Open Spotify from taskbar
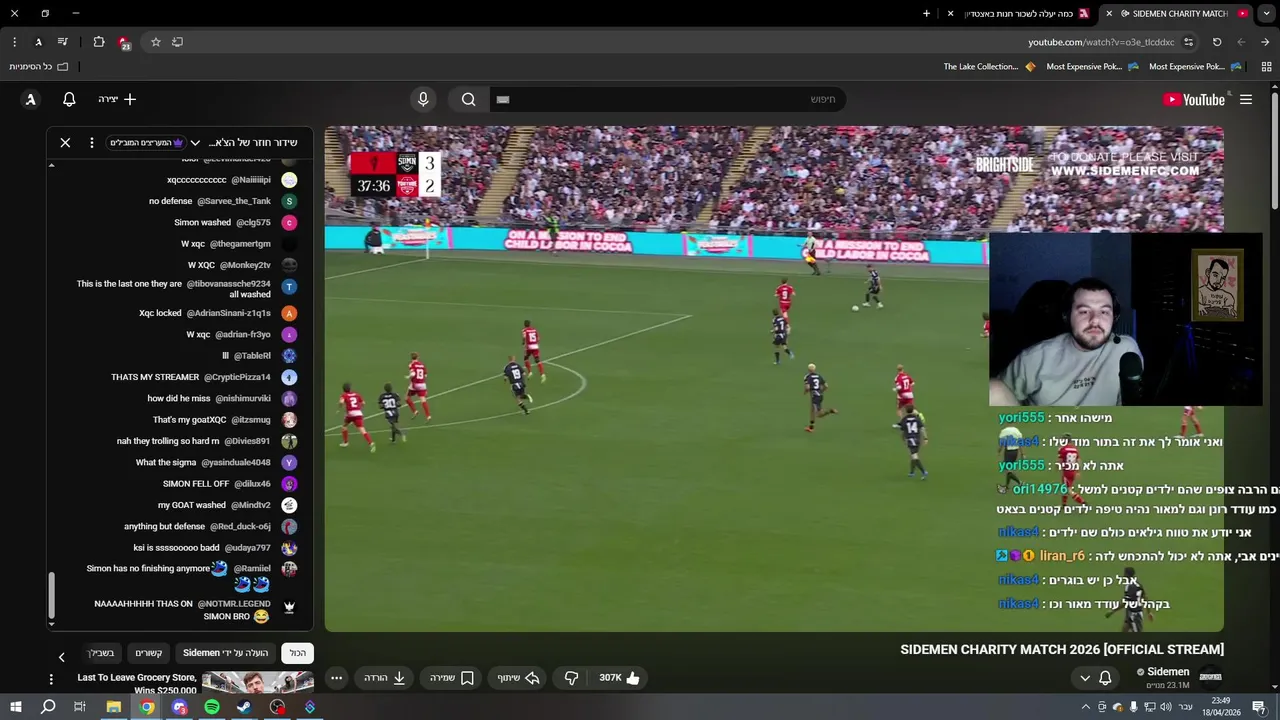The width and height of the screenshot is (1280, 720). point(212,707)
